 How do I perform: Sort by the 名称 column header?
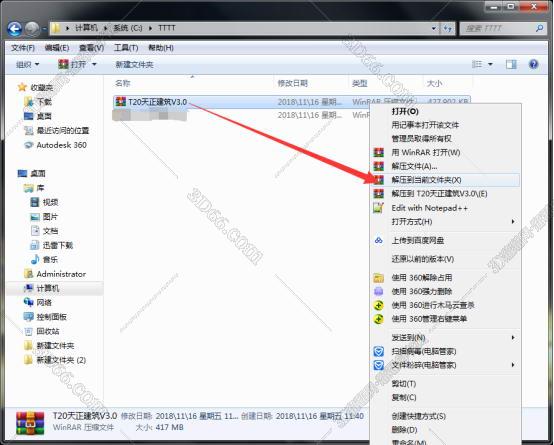pyautogui.click(x=123, y=83)
